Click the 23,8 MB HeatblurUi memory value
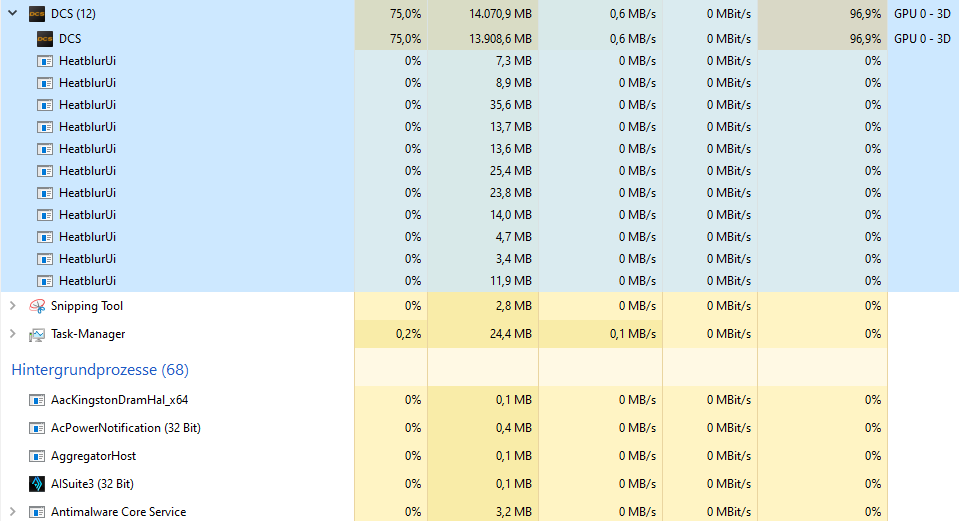The width and height of the screenshot is (959, 521). pyautogui.click(x=511, y=193)
